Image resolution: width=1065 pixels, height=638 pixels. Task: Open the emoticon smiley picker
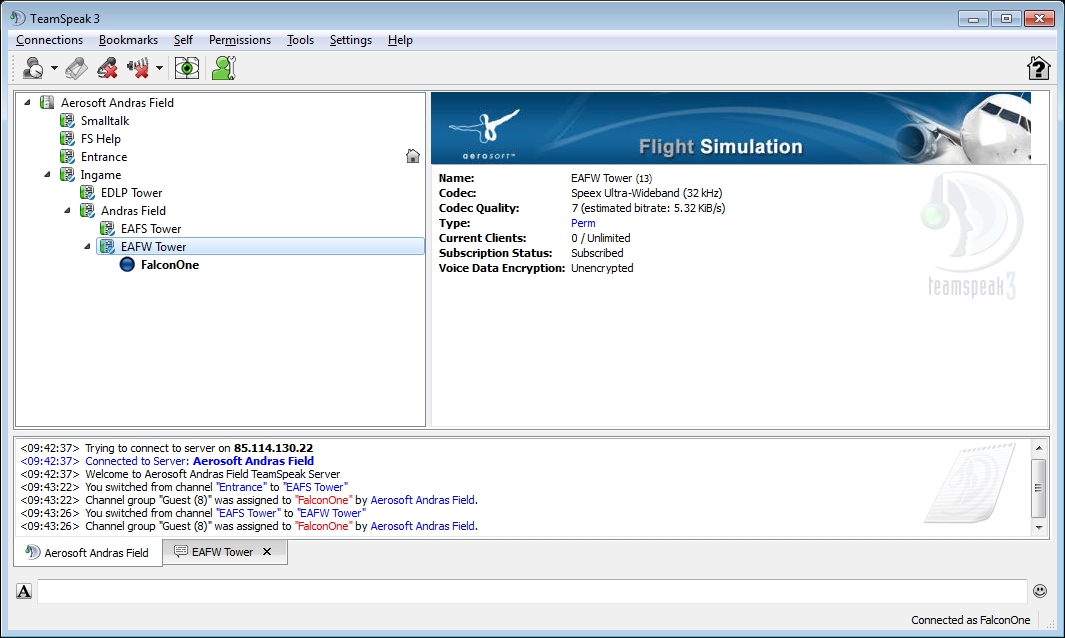click(1040, 590)
